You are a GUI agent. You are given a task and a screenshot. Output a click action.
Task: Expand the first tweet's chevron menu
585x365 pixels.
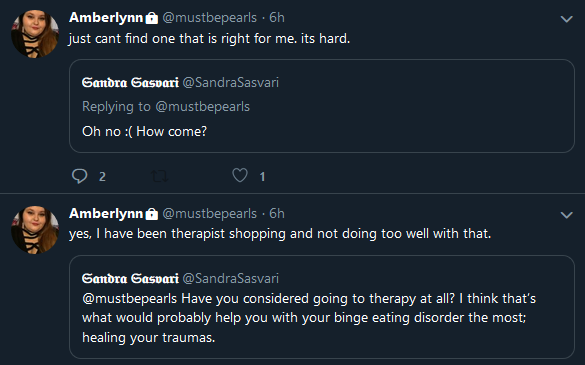(566, 19)
